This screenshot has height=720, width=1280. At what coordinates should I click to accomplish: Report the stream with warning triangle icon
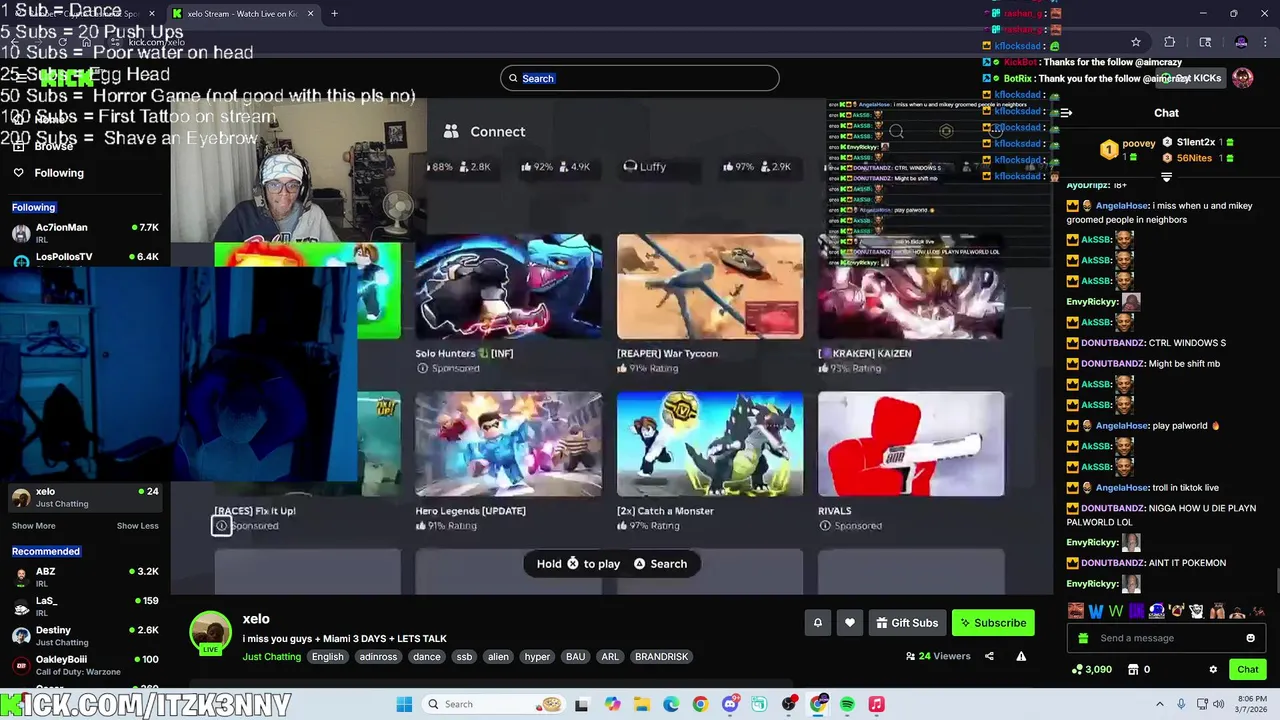(x=1021, y=656)
